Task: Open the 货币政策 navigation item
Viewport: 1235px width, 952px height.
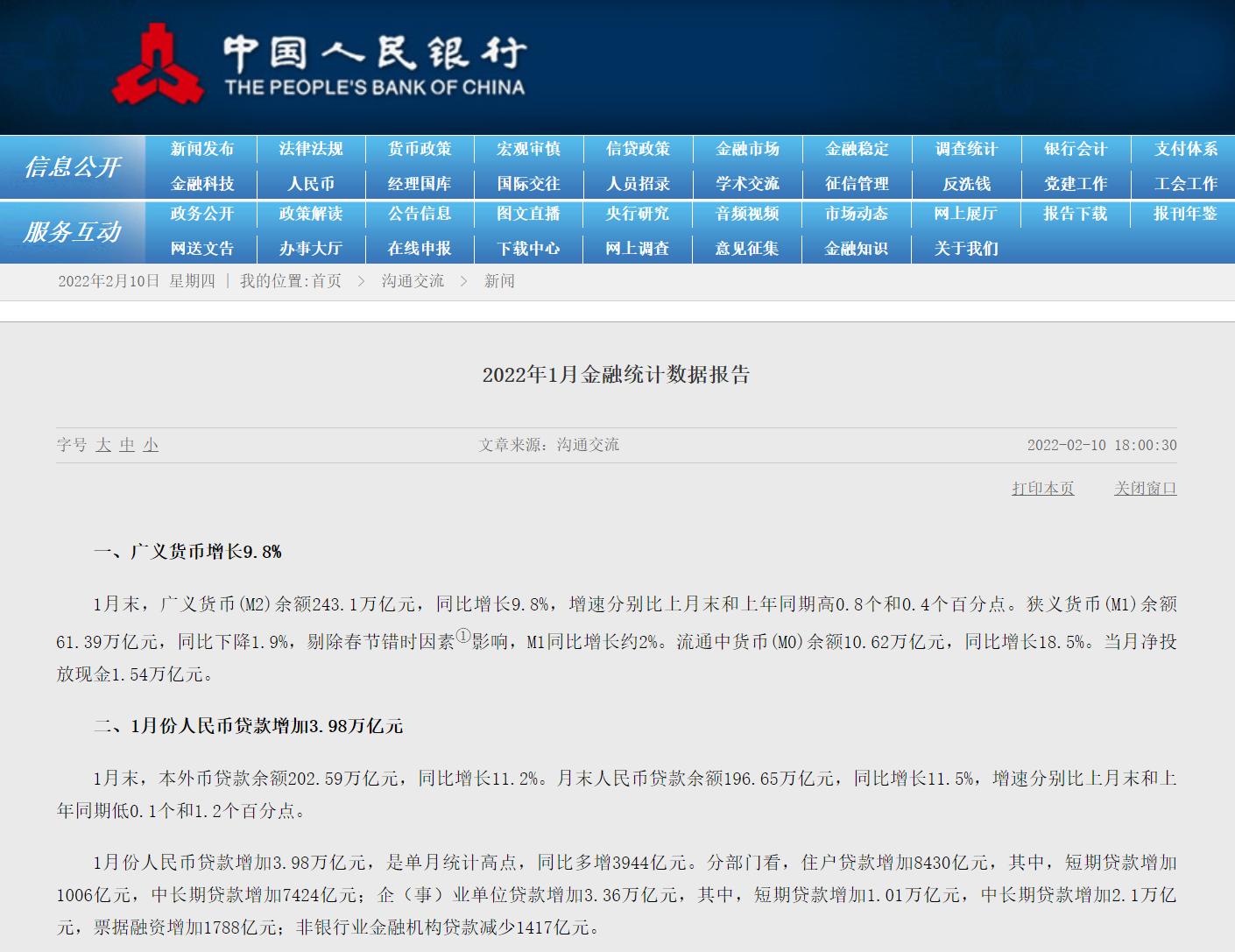Action: (x=420, y=149)
